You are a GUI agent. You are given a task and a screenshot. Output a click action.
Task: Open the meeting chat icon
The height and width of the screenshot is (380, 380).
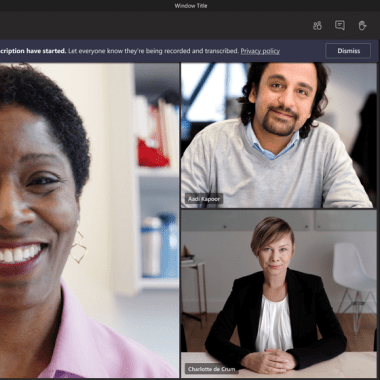coord(340,25)
